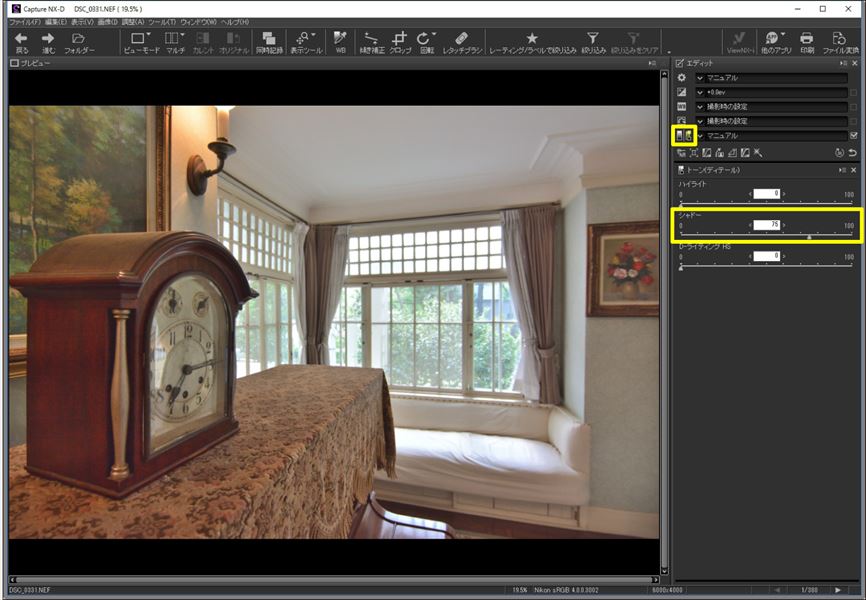
Task: Toggle the checkbox on the first 撮影時の設定 row
Action: point(854,107)
